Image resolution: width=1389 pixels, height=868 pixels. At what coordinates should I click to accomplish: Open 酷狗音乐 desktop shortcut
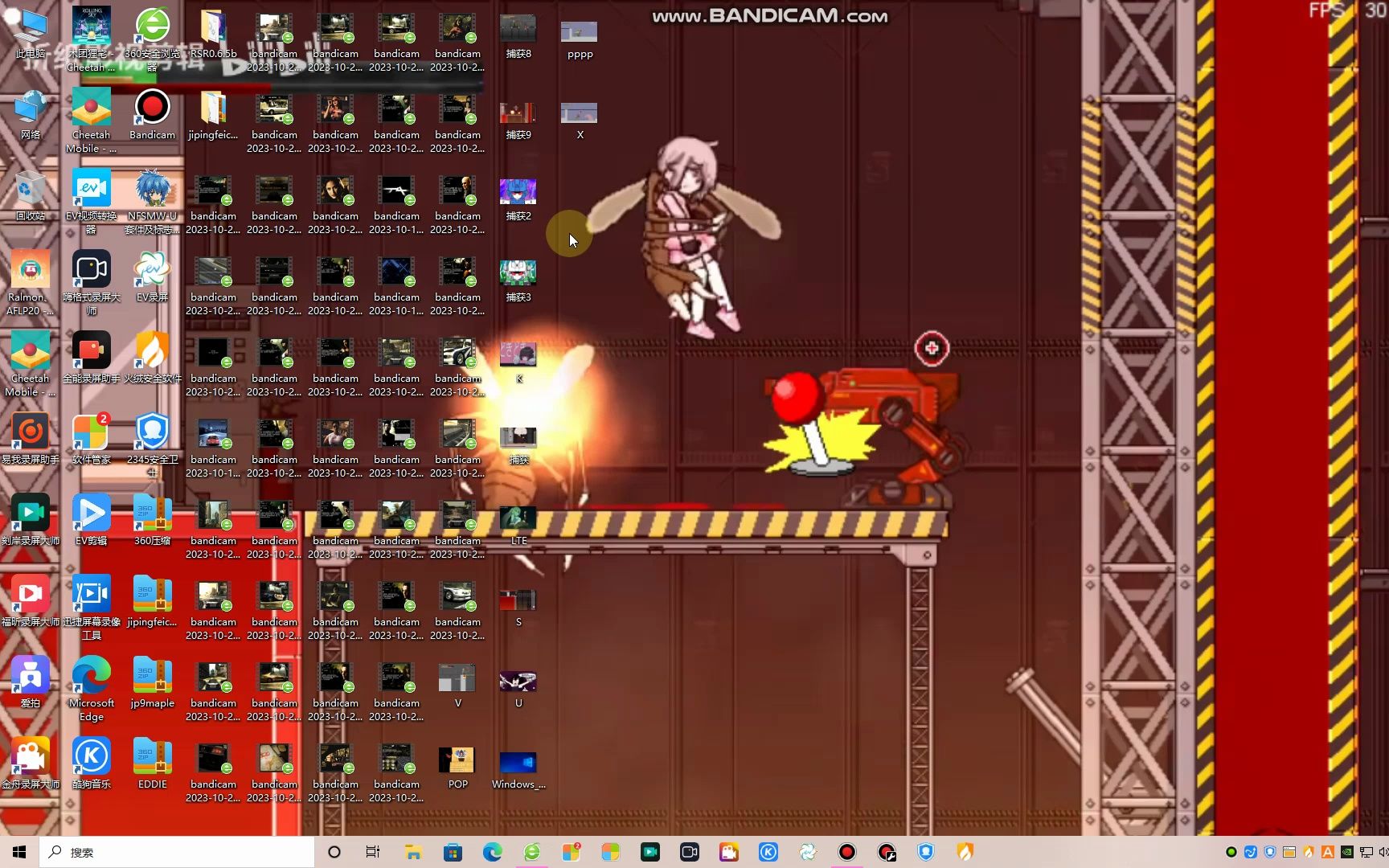[x=91, y=764]
